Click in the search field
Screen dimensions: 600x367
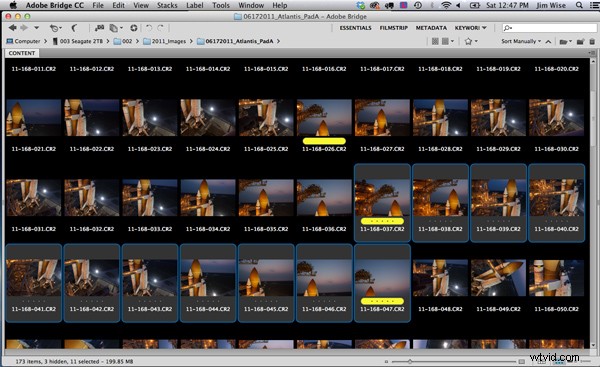pyautogui.click(x=549, y=28)
